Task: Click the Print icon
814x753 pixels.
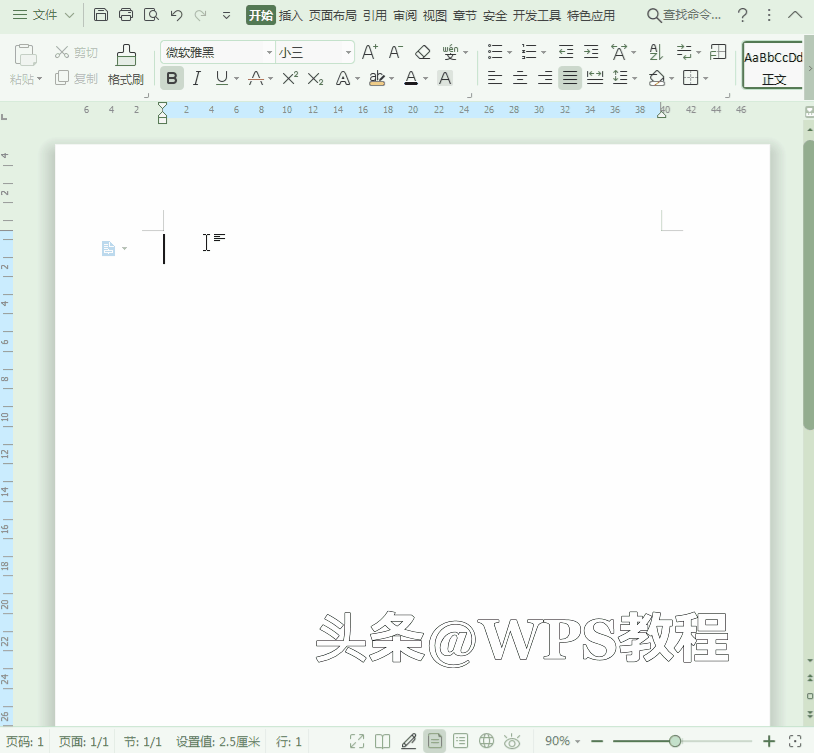Action: [x=126, y=15]
